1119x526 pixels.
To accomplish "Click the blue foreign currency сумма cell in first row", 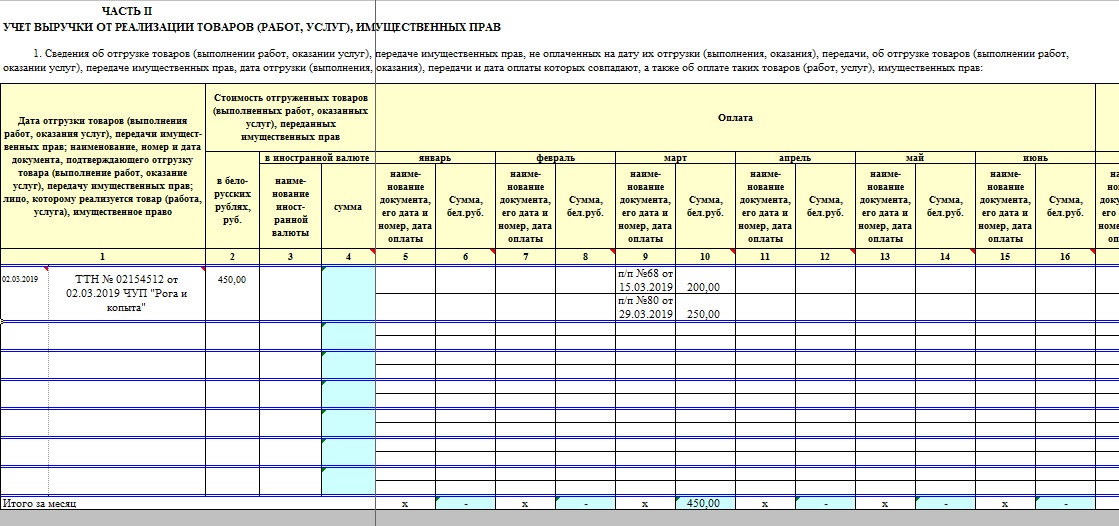I will tap(348, 293).
